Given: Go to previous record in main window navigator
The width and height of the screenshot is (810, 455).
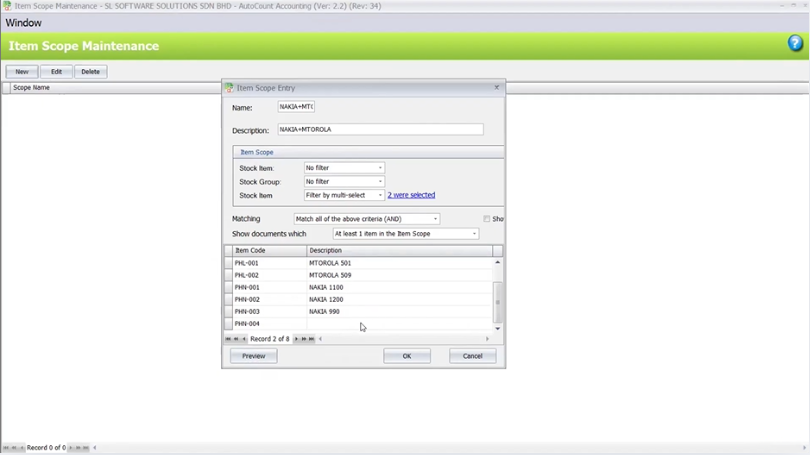Looking at the screenshot, I should click(x=21, y=448).
